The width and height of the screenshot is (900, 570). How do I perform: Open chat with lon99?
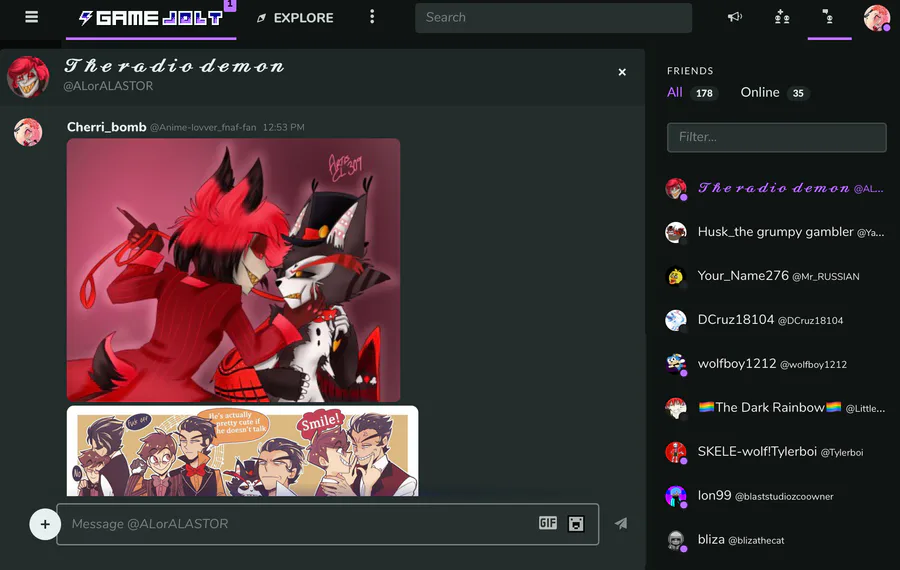tap(775, 496)
